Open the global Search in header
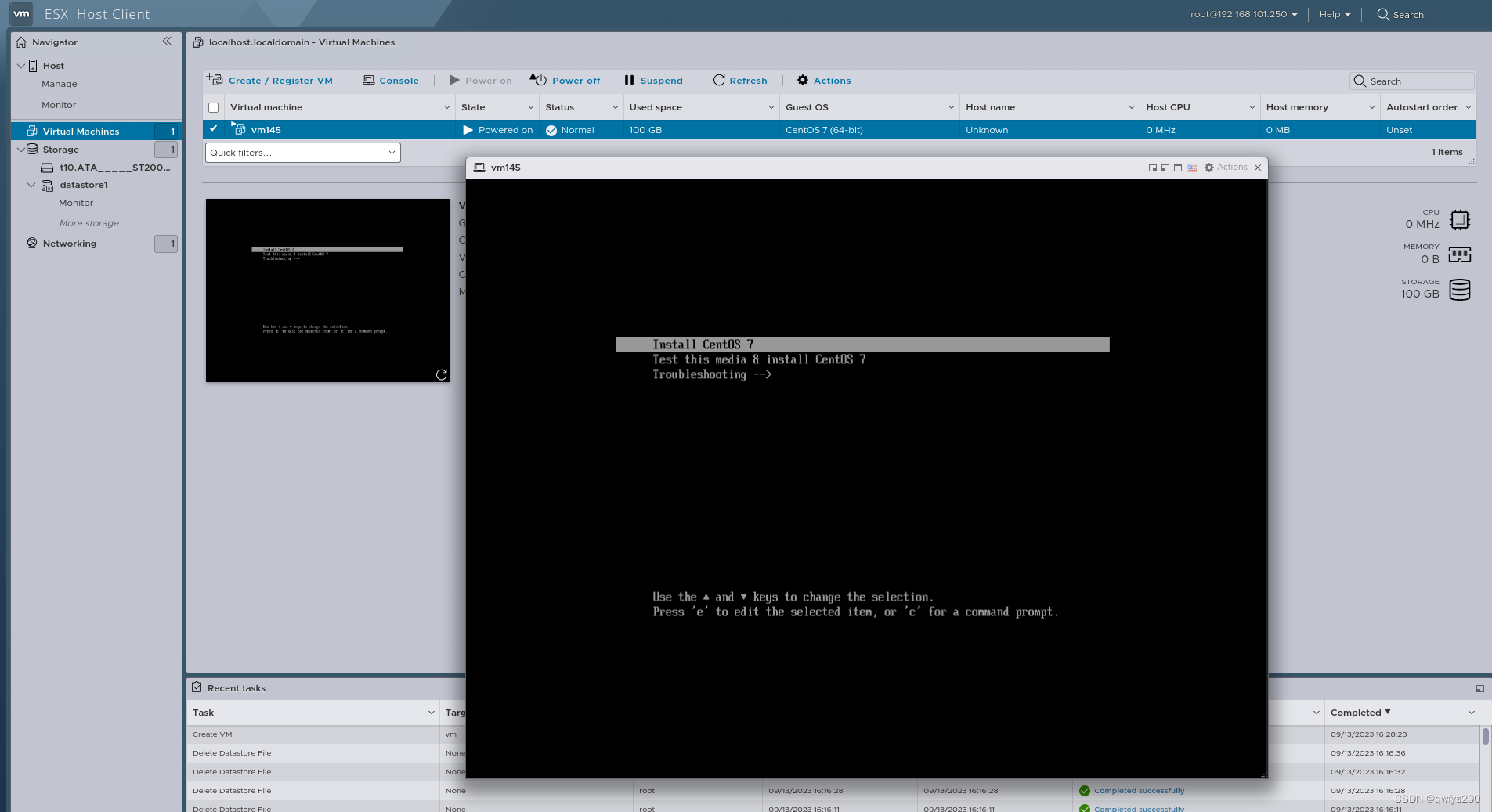This screenshot has height=812, width=1492. (x=1400, y=14)
